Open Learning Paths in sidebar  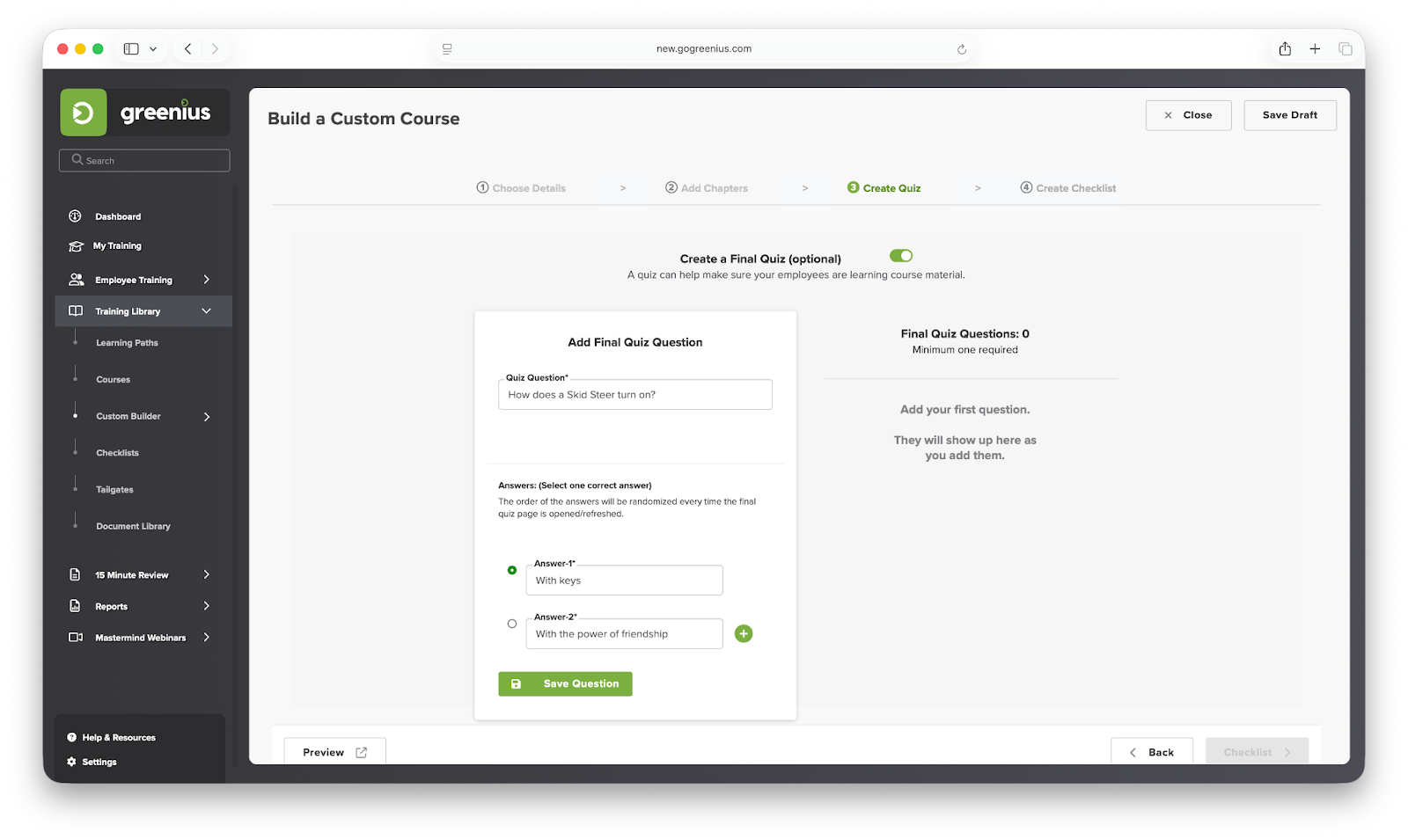click(128, 343)
